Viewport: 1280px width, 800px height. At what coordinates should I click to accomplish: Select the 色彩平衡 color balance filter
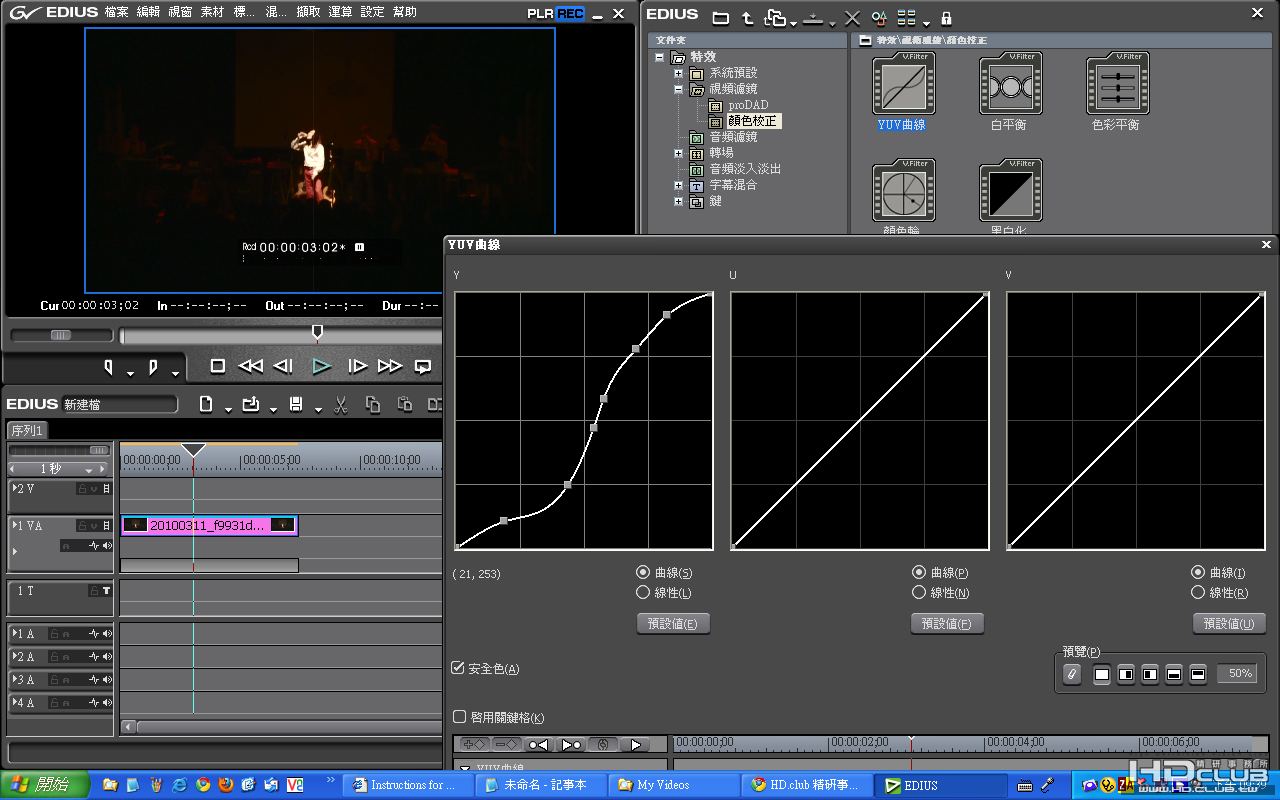click(1117, 86)
